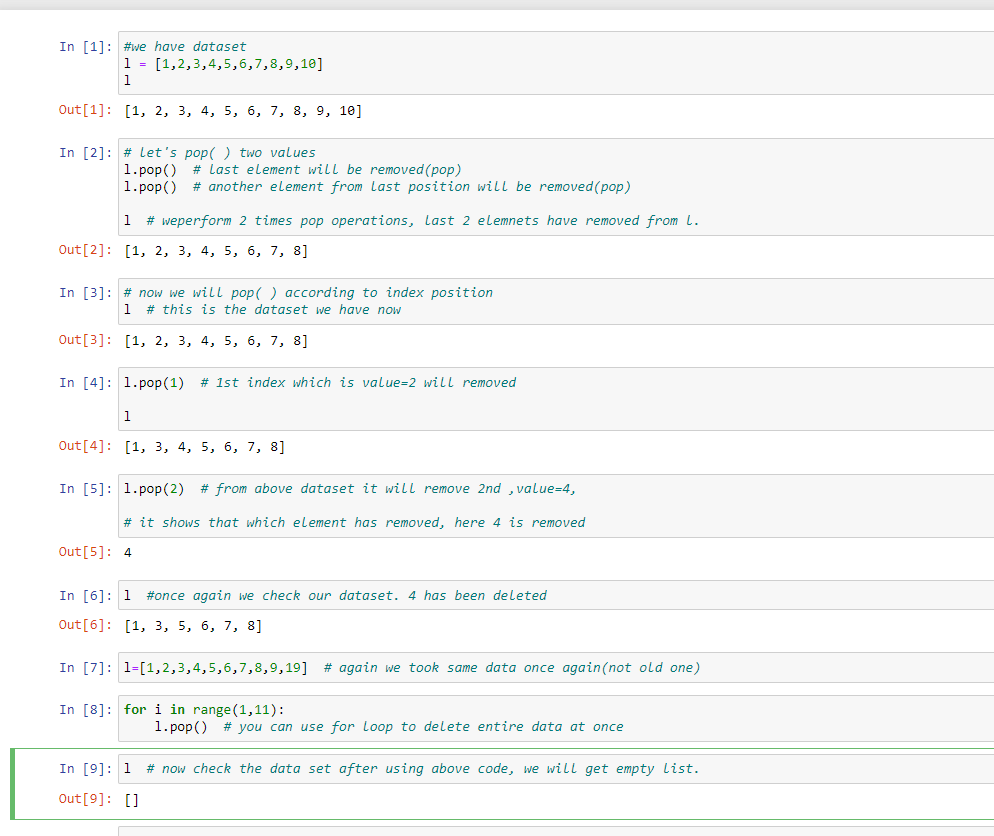Click inside the In [1] code cell
Screen dimensions: 994x836
tap(556, 63)
